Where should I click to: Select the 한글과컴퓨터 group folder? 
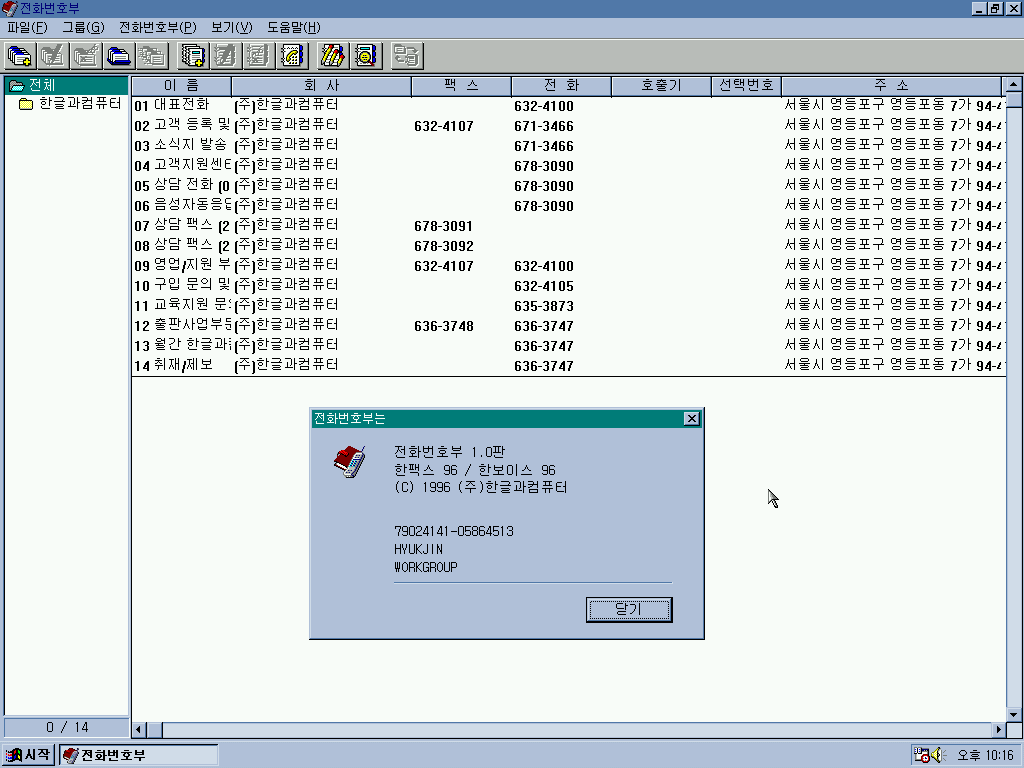[x=70, y=103]
